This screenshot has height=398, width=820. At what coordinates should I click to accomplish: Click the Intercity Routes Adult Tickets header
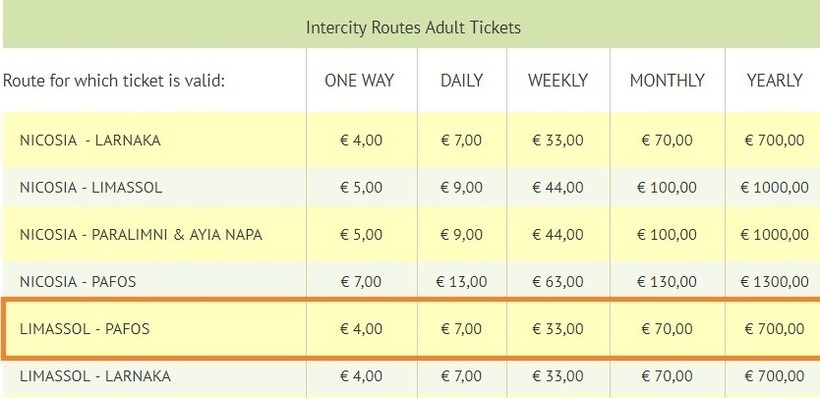pos(413,27)
